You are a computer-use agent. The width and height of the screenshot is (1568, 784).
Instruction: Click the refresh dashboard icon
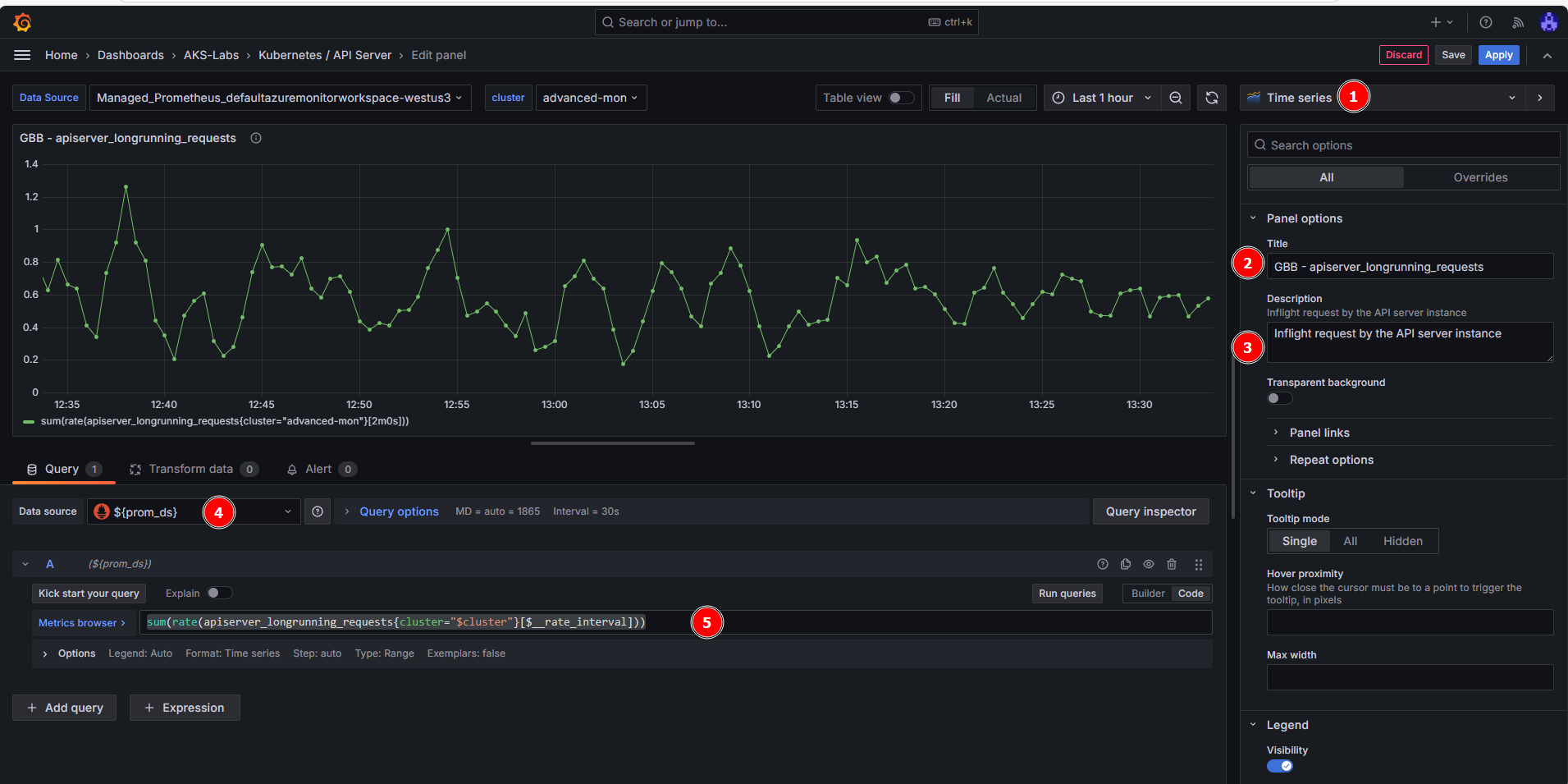1212,98
